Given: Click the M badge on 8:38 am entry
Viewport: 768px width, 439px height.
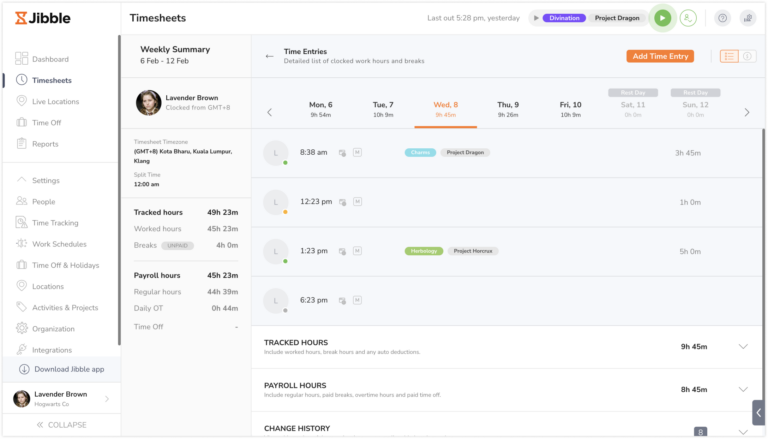Looking at the screenshot, I should 358,152.
